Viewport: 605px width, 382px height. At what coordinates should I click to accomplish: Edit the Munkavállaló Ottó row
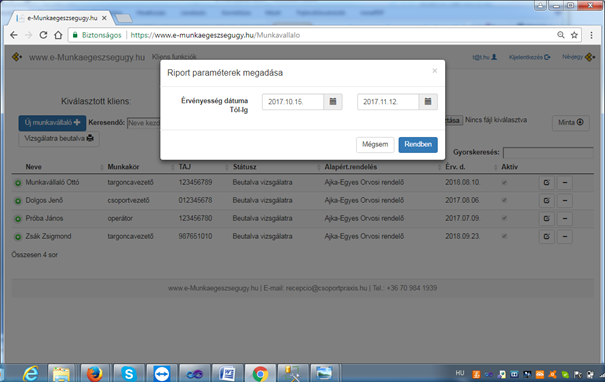546,183
